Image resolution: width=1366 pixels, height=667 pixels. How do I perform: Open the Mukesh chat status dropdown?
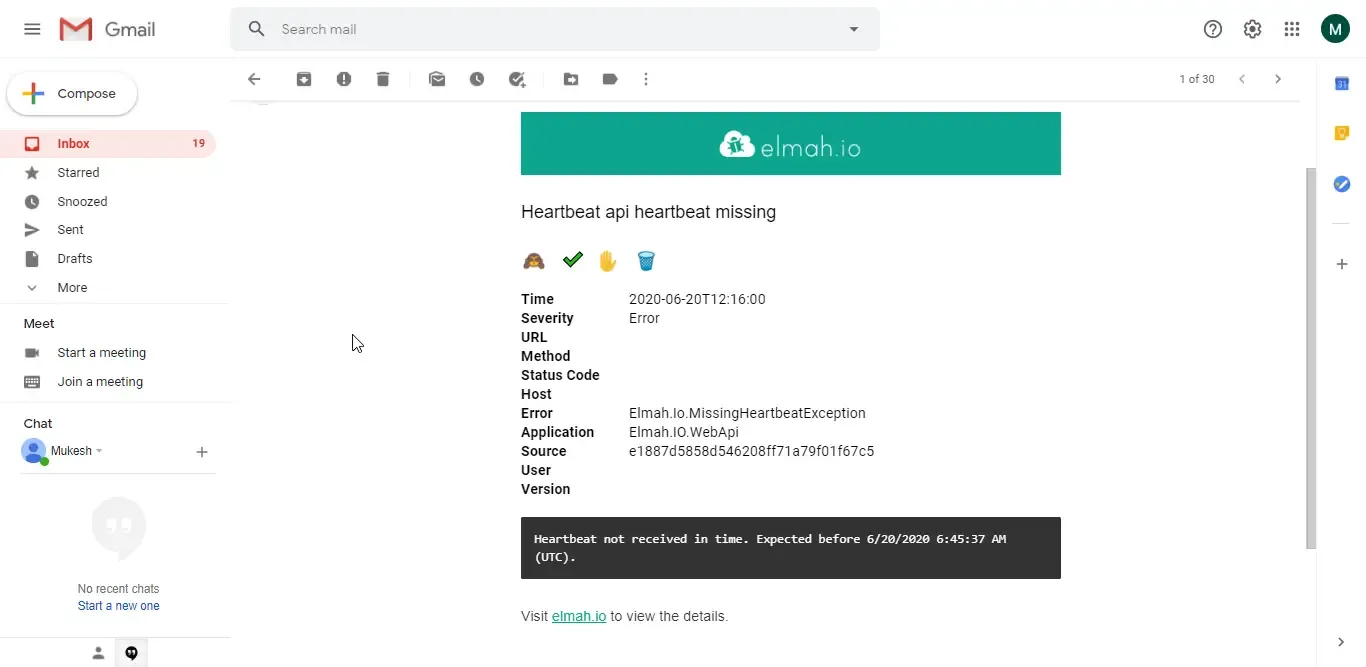(x=99, y=451)
